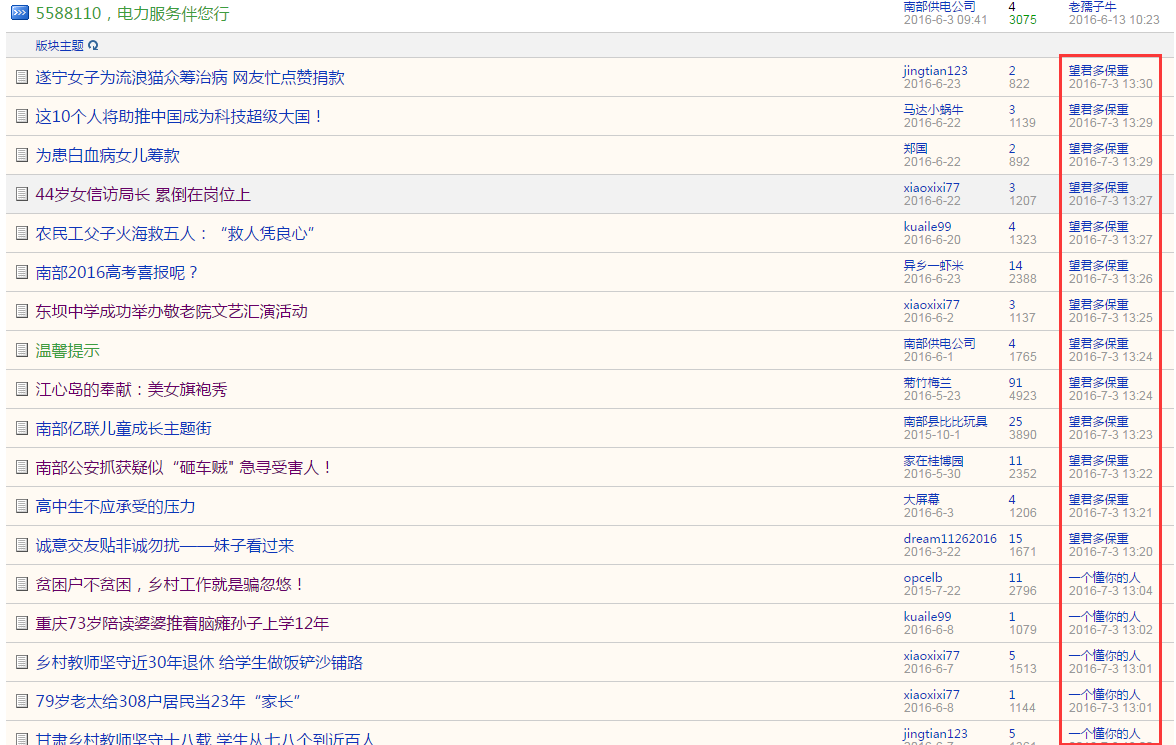View author profile 马达小蜗牛
1176x745 pixels.
point(933,109)
